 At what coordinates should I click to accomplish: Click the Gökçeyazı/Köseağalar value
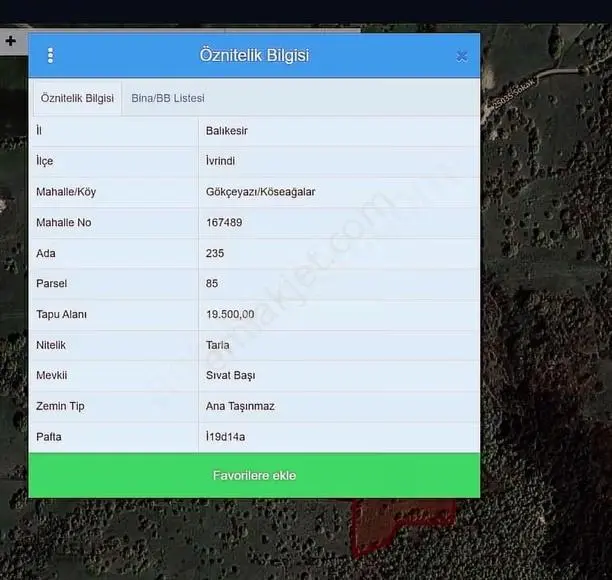[x=260, y=192]
